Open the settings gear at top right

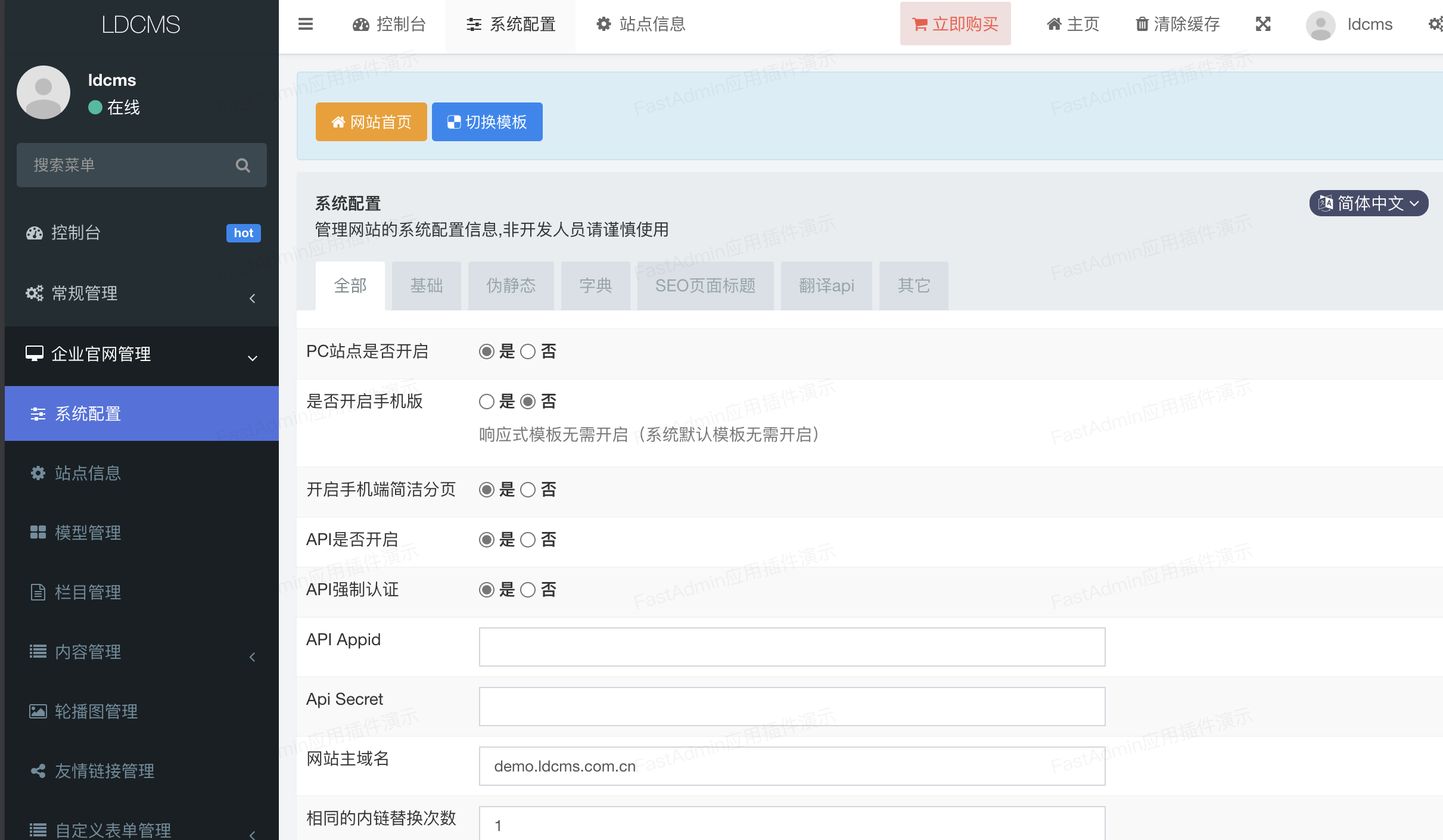pos(1436,24)
